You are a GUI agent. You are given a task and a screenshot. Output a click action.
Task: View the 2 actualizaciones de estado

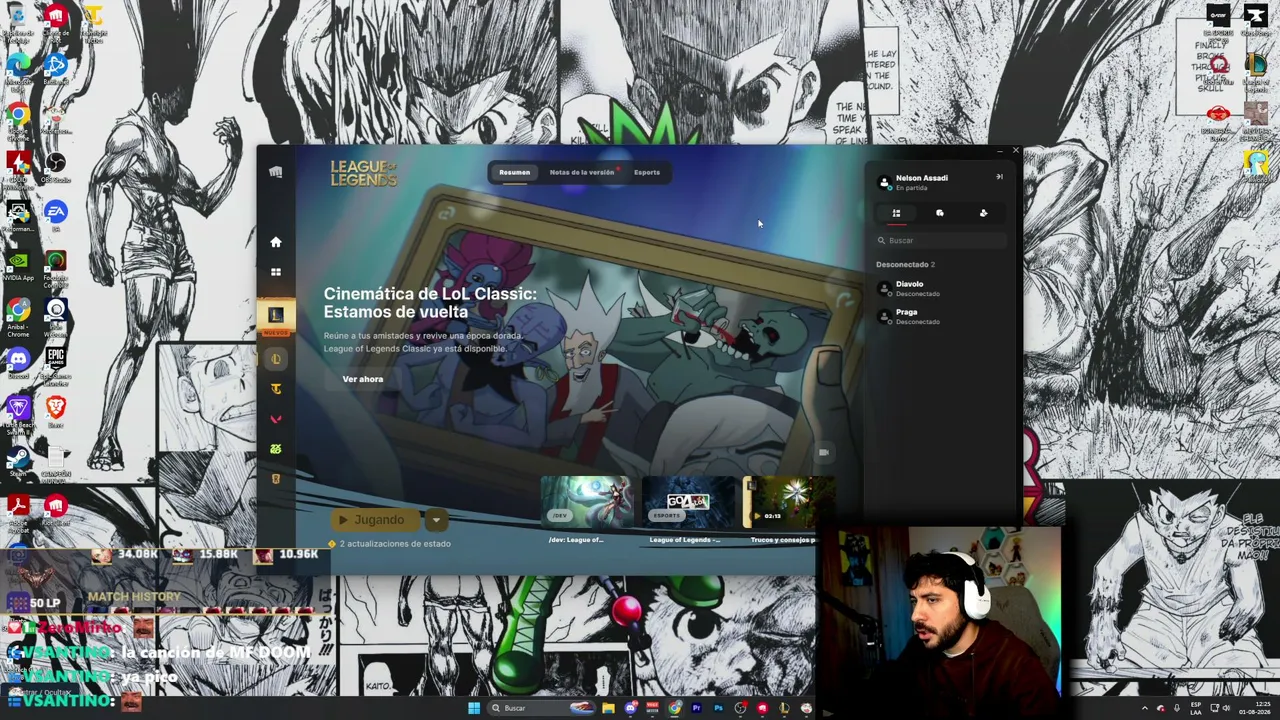coord(390,544)
